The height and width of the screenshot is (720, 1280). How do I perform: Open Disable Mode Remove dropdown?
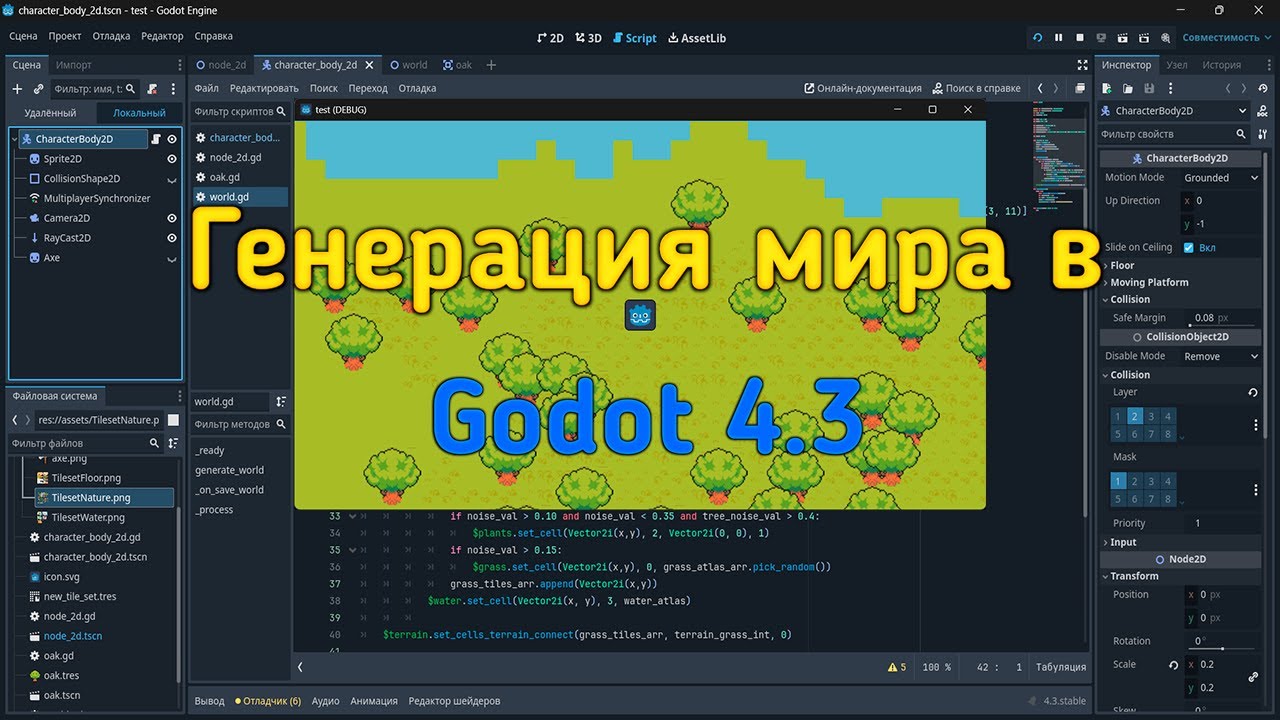1220,356
